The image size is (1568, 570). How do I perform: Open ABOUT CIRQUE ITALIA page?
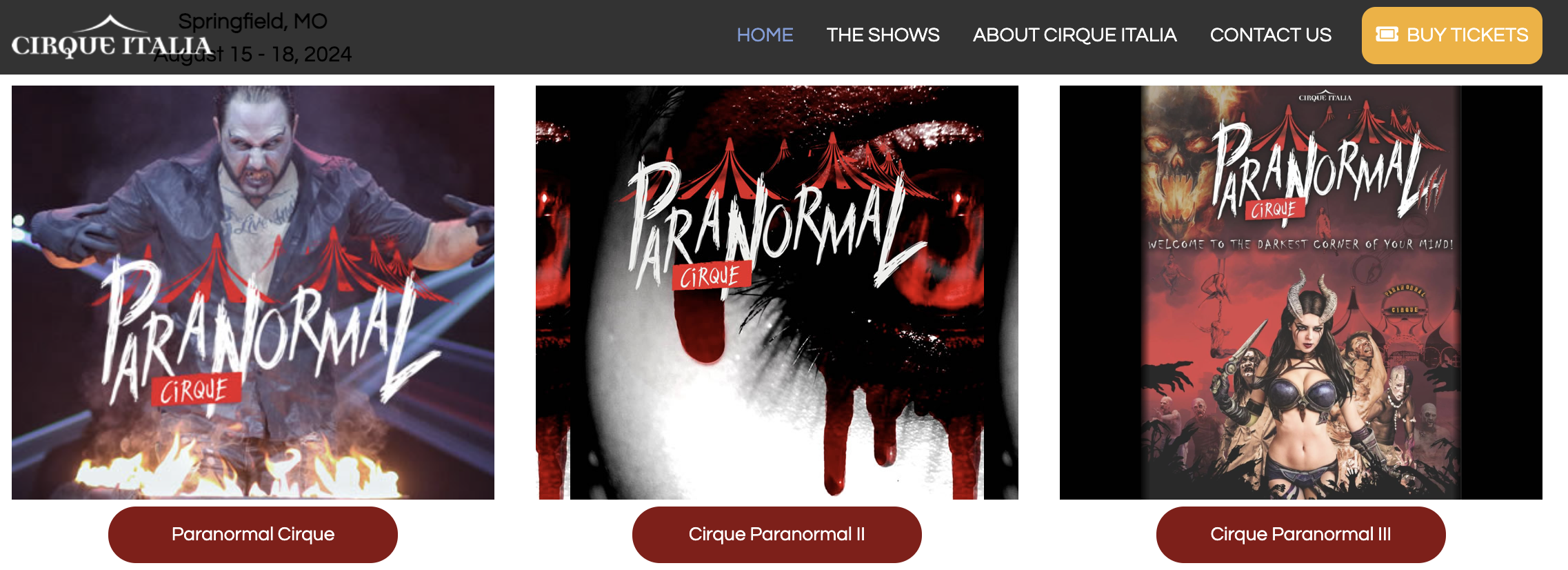(x=1074, y=35)
